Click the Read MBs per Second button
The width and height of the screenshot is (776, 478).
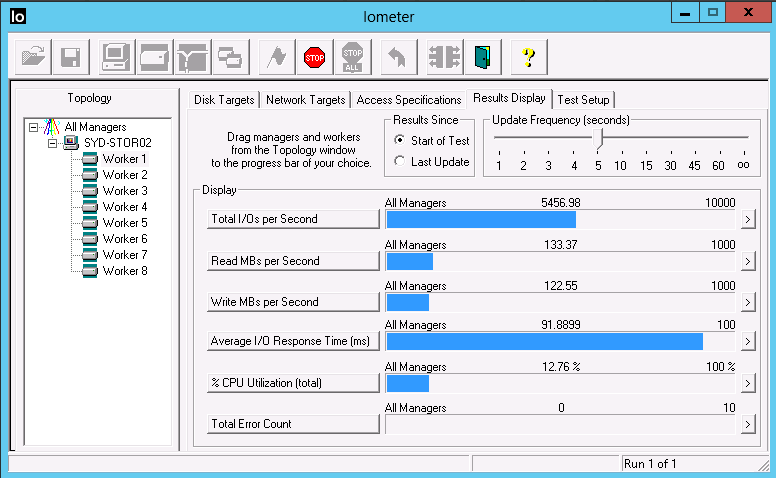(x=293, y=261)
